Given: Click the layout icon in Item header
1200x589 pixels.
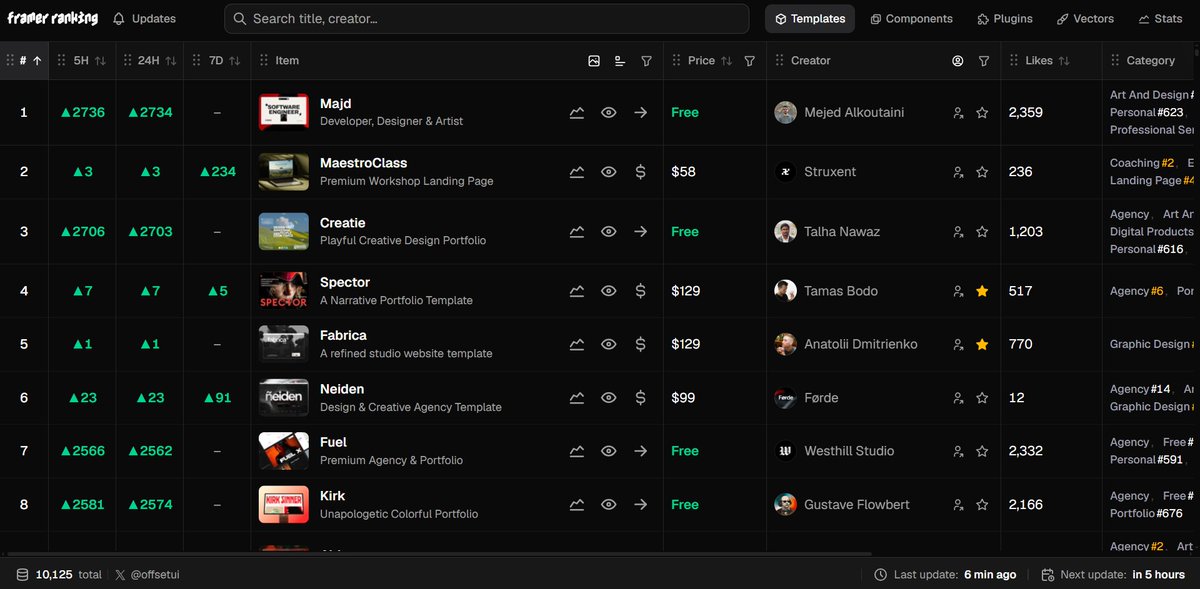Looking at the screenshot, I should pyautogui.click(x=620, y=61).
